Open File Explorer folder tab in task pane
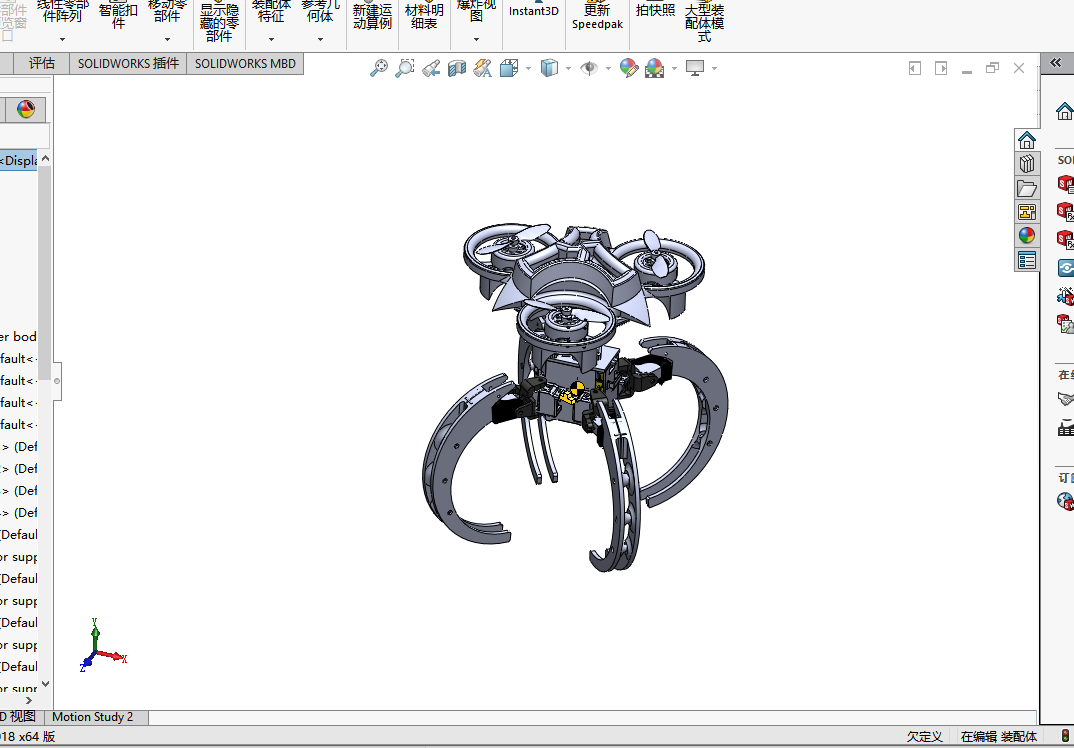Image resolution: width=1074 pixels, height=748 pixels. pyautogui.click(x=1026, y=188)
